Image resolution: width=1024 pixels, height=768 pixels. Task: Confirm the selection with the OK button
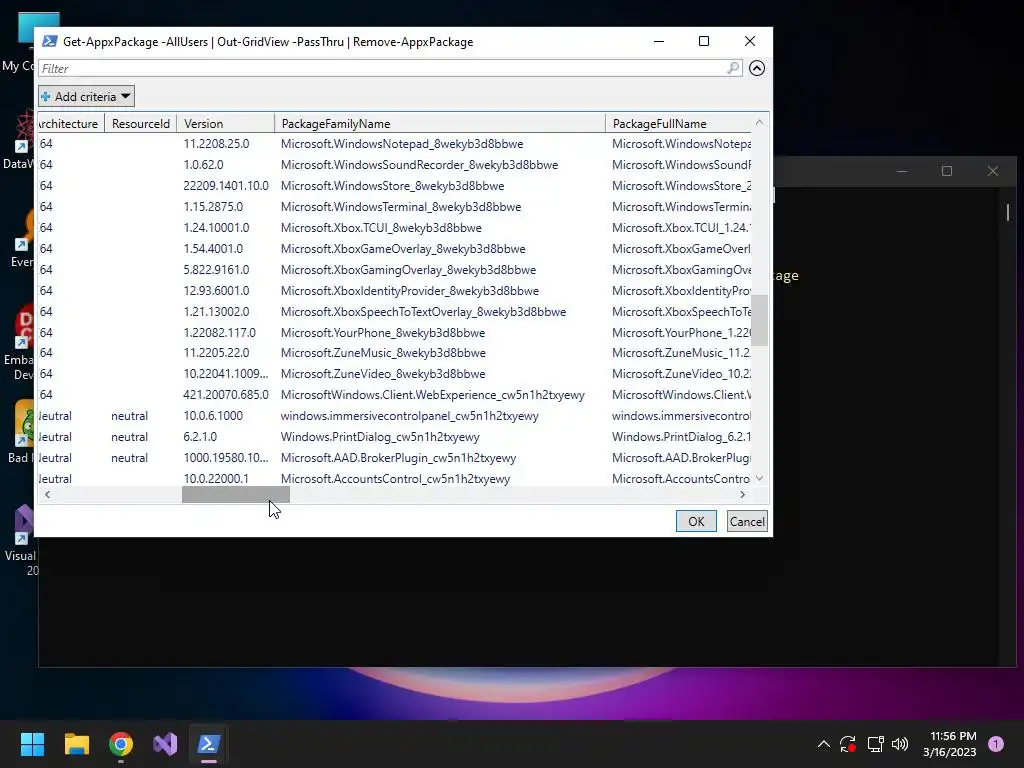(696, 521)
